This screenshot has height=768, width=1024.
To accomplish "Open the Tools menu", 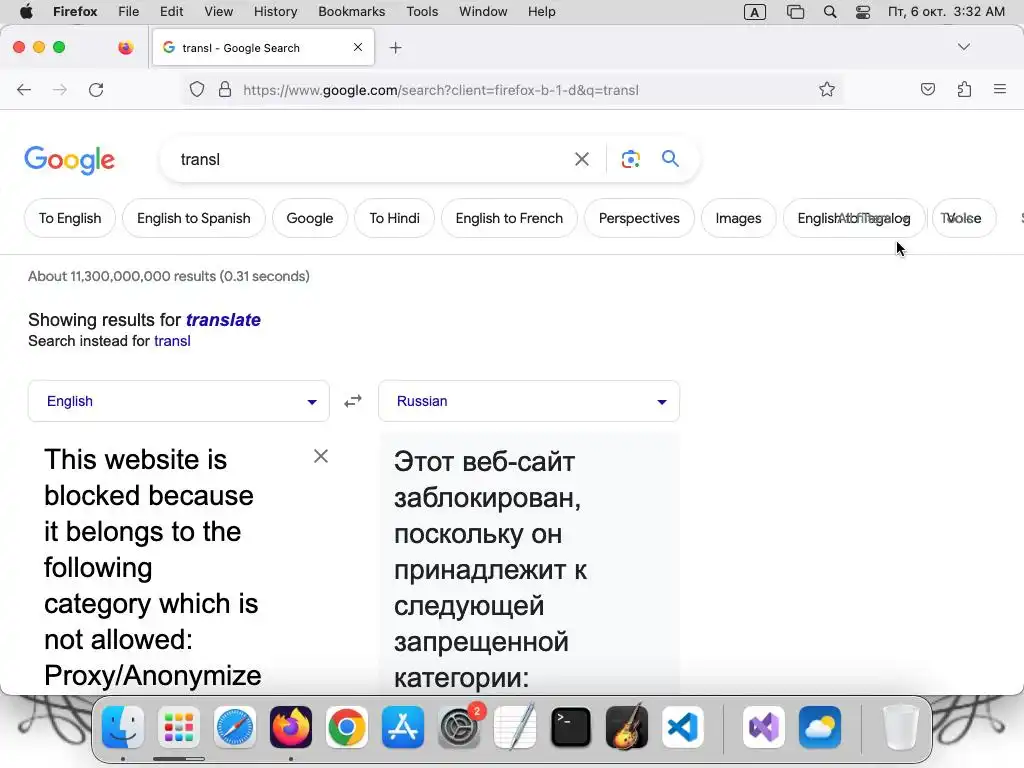I will click(x=422, y=12).
